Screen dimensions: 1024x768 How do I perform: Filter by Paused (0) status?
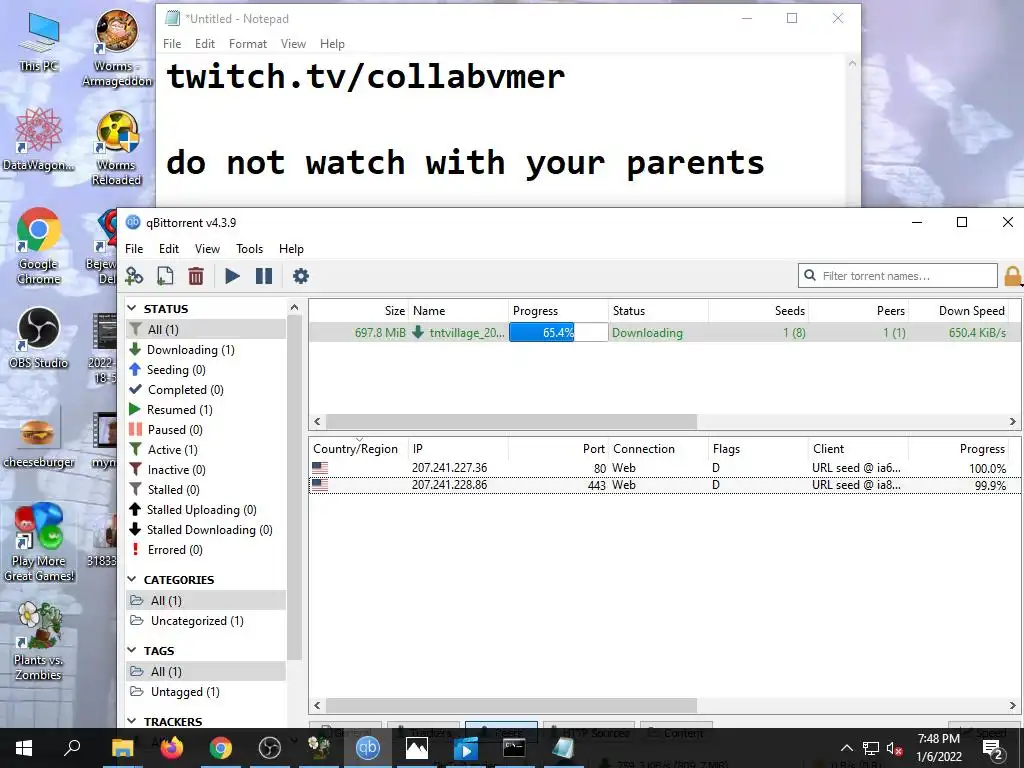(x=206, y=430)
